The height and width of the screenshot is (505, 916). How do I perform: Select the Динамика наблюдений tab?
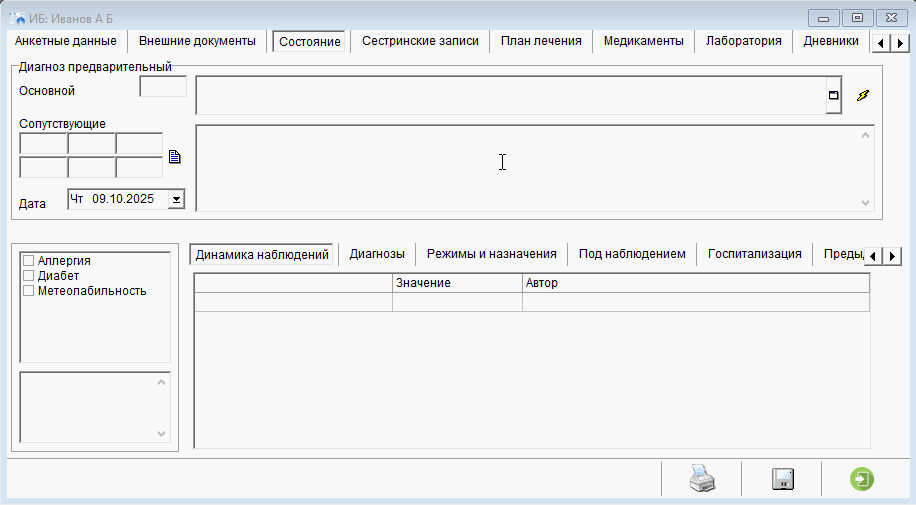tap(262, 255)
